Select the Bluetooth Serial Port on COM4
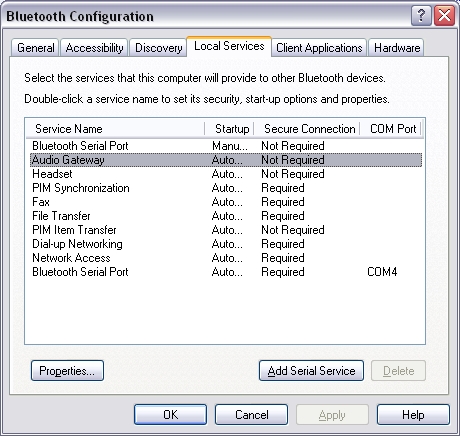This screenshot has width=460, height=436. [x=226, y=272]
